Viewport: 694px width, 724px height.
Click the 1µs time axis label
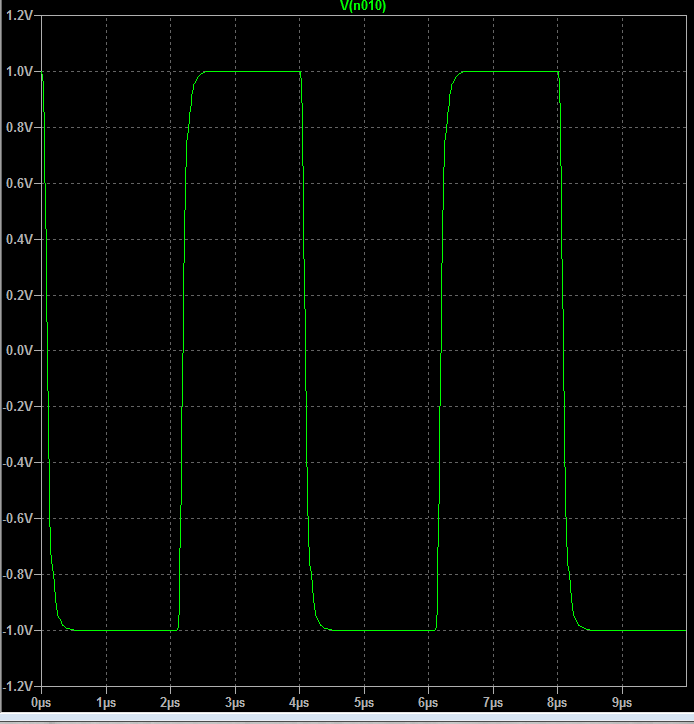pos(106,703)
